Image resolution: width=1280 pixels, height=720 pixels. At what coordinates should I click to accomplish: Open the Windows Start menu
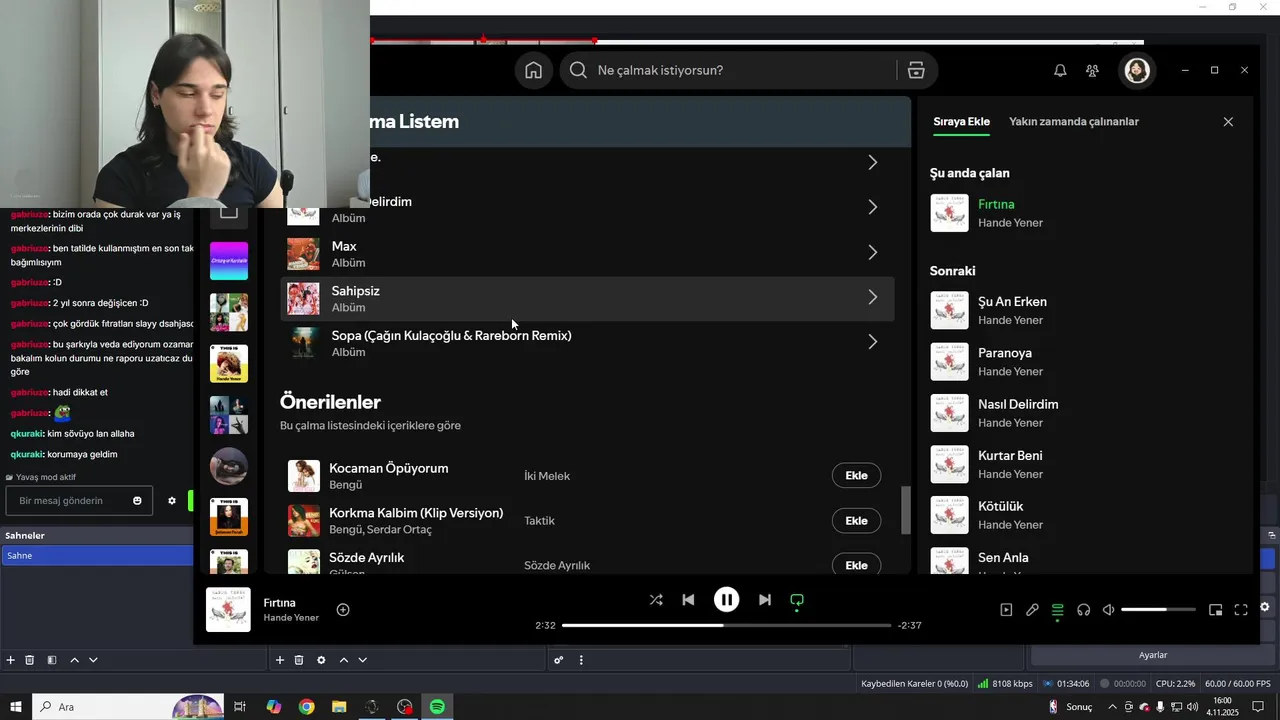tap(15, 706)
